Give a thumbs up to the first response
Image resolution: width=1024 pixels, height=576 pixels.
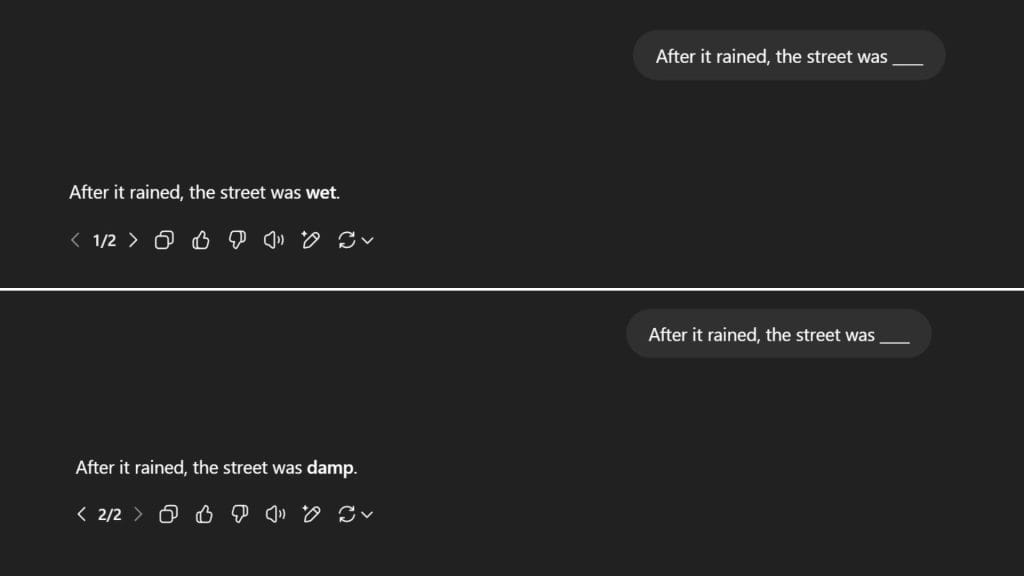tap(201, 240)
